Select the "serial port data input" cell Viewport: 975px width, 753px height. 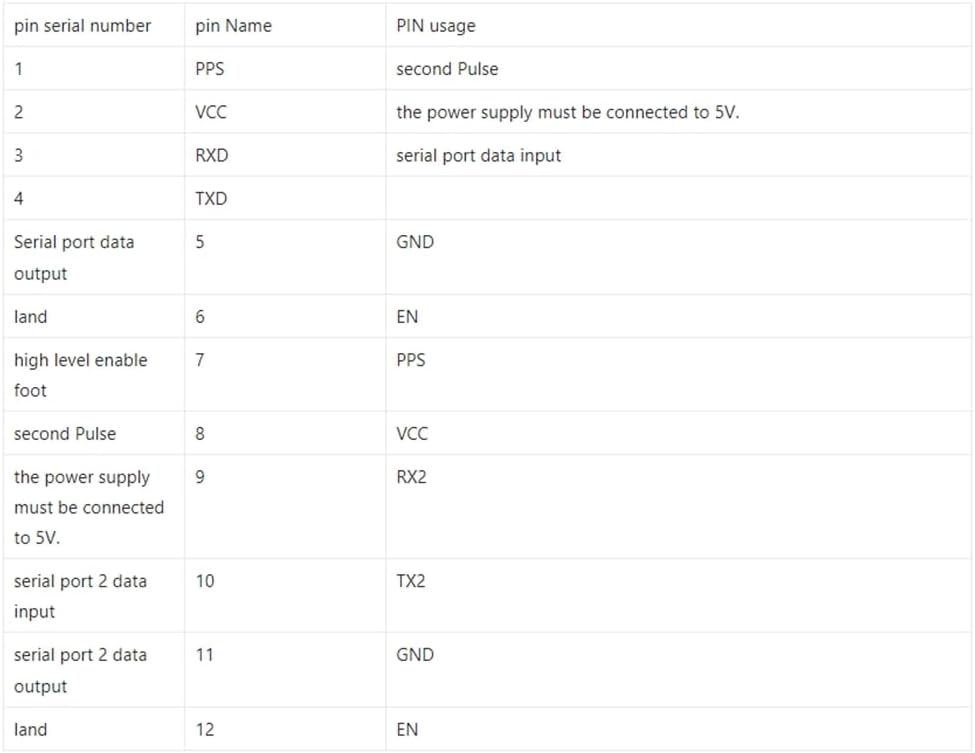(478, 155)
